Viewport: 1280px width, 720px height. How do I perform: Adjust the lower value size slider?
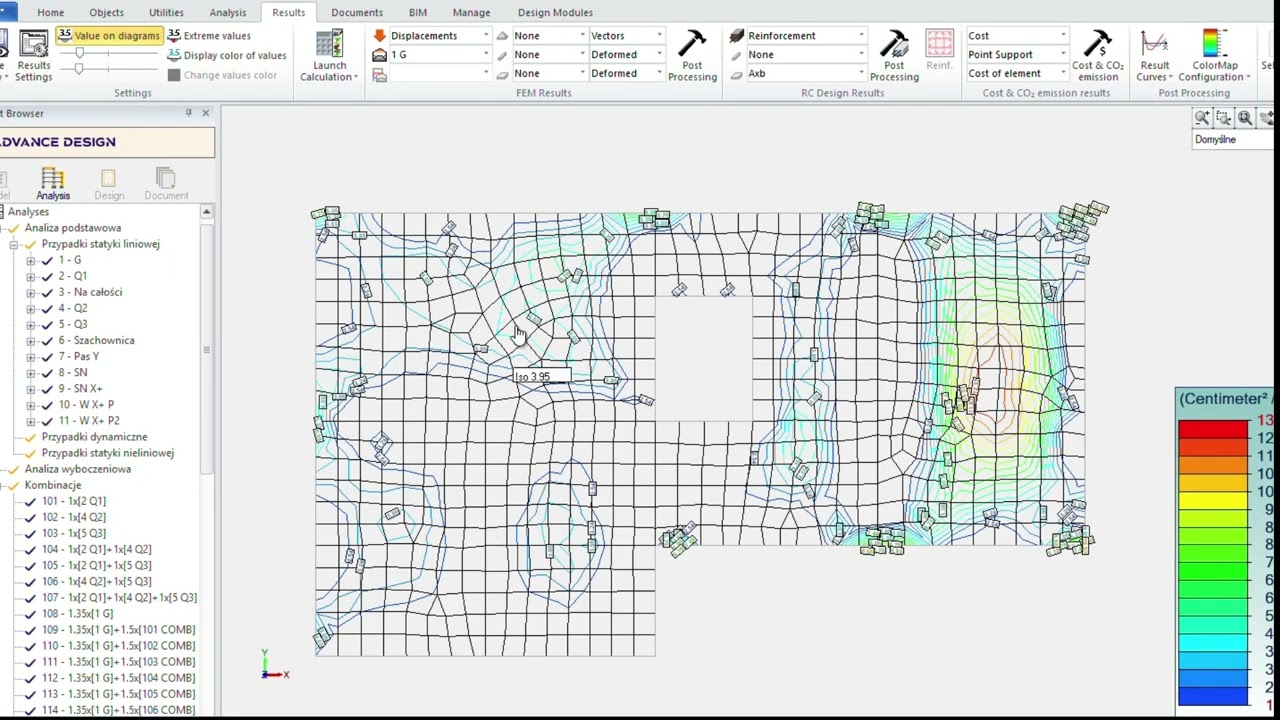[x=78, y=69]
